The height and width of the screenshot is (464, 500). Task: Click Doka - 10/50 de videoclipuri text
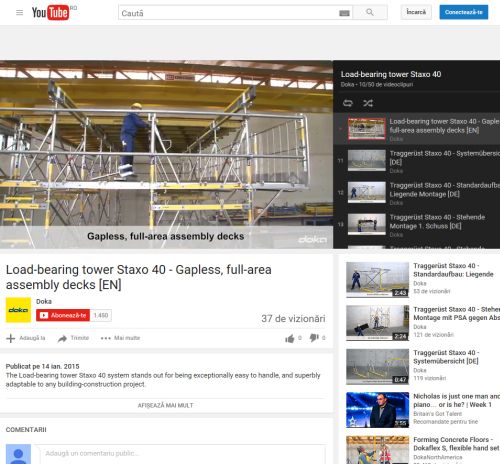[377, 85]
